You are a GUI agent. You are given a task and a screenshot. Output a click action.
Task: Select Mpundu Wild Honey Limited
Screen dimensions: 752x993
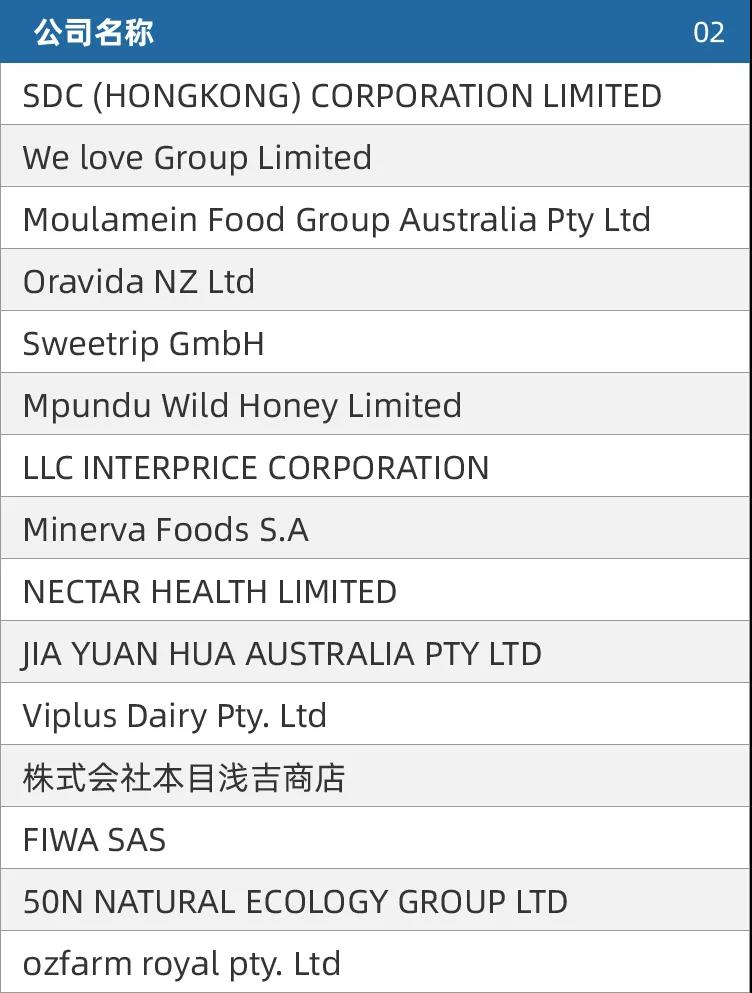click(x=376, y=404)
